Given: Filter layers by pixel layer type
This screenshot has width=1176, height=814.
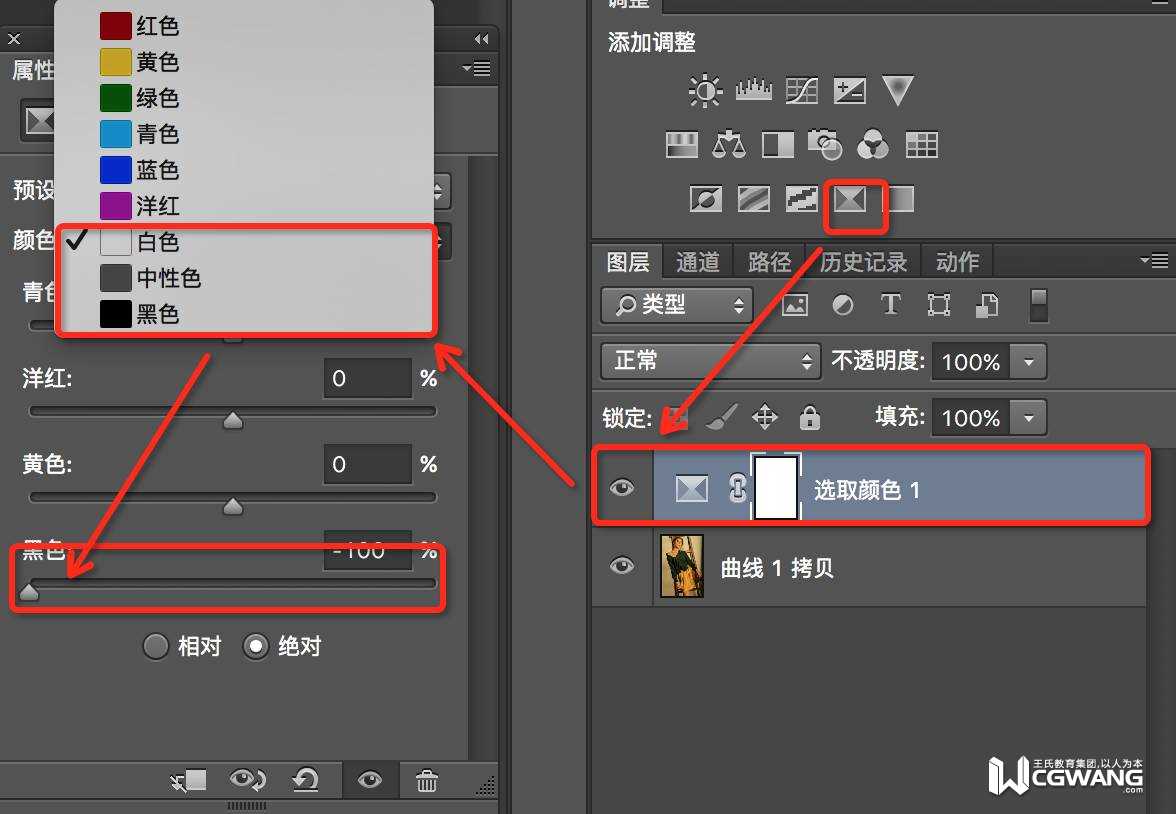Looking at the screenshot, I should (795, 305).
